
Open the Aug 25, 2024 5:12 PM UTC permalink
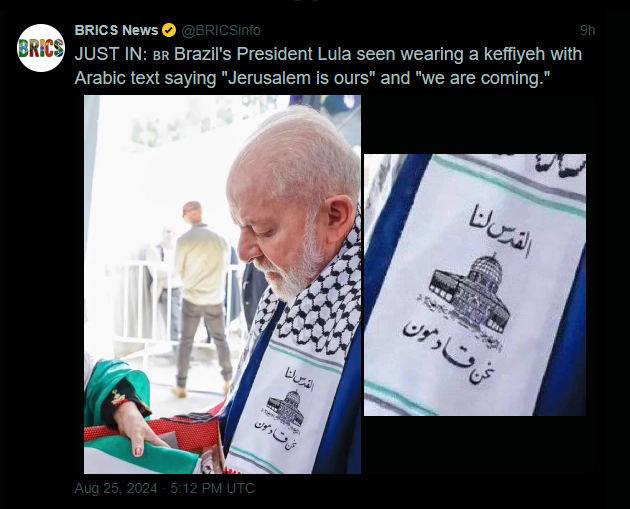coord(164,488)
